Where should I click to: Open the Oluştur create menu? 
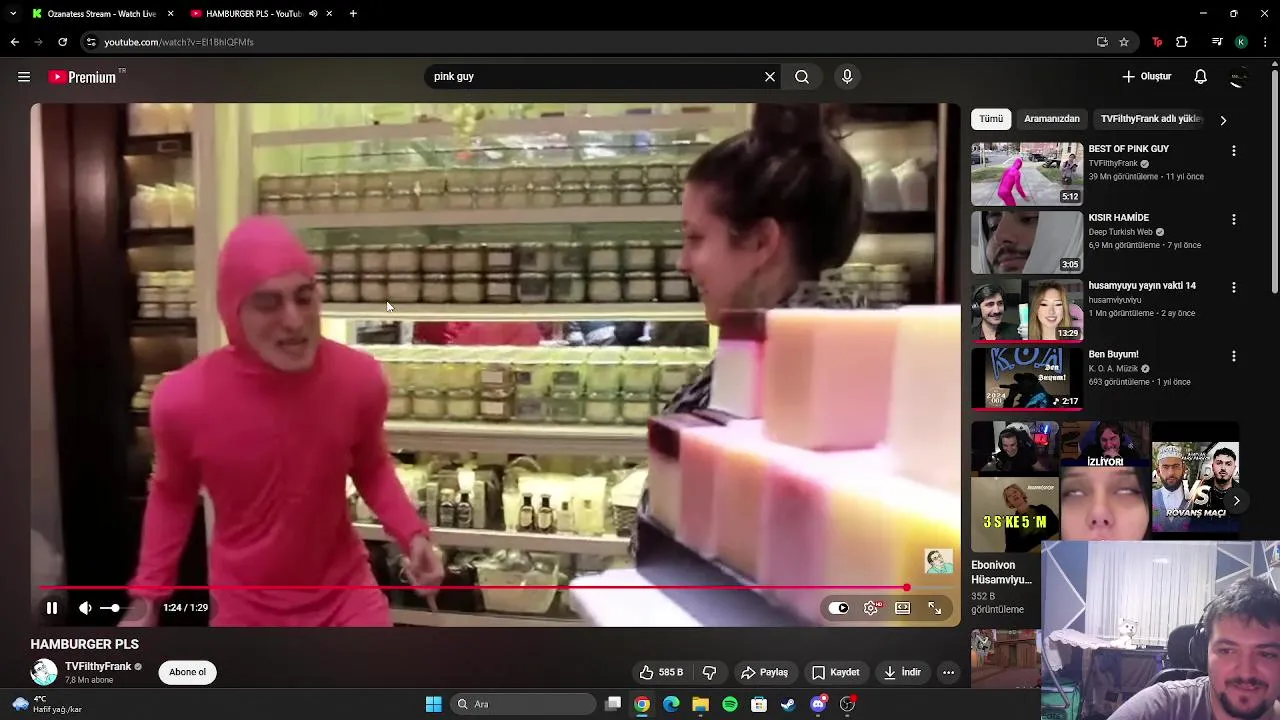[1147, 77]
